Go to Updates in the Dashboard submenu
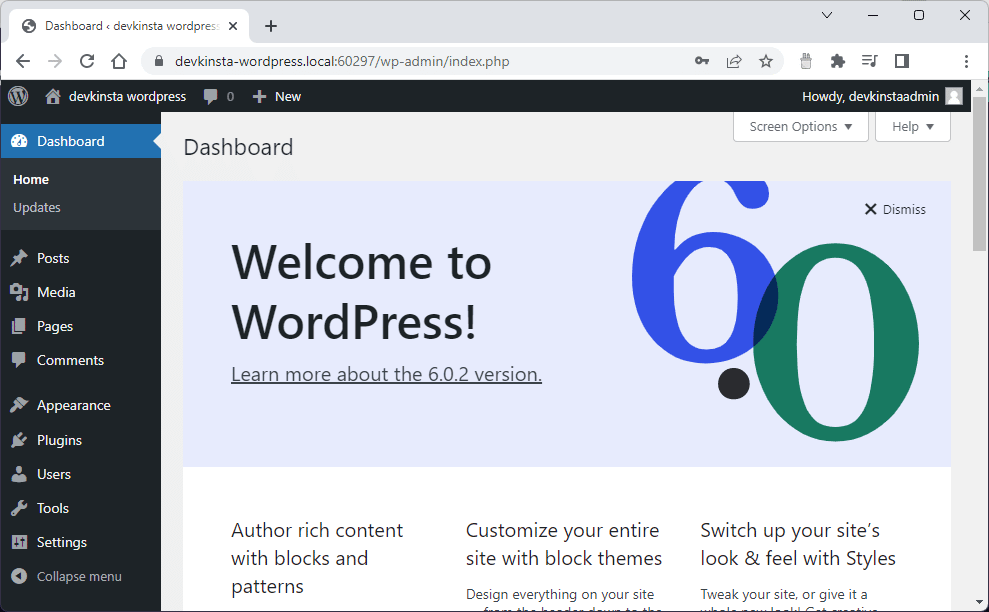Image resolution: width=989 pixels, height=612 pixels. 37,207
